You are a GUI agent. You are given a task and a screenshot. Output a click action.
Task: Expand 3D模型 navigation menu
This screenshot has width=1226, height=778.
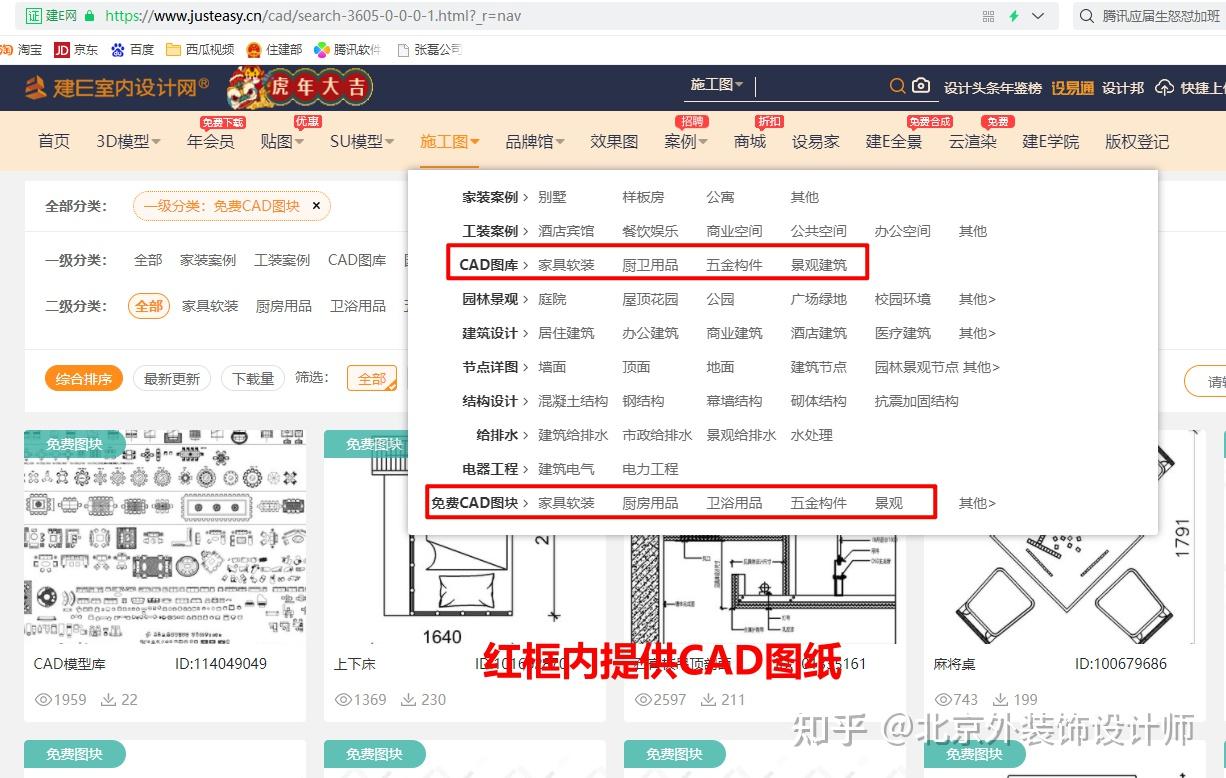click(x=128, y=142)
